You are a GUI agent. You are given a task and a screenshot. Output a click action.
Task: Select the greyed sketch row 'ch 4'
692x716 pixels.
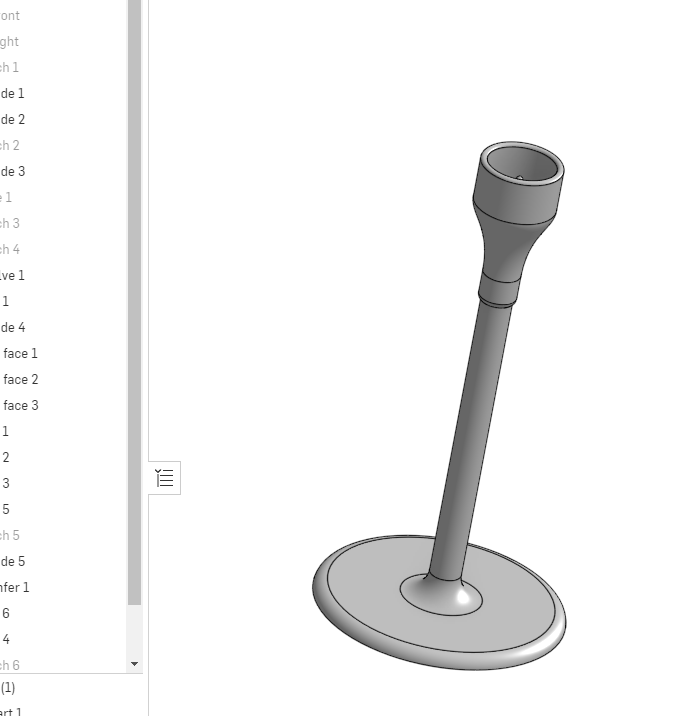tap(63, 249)
